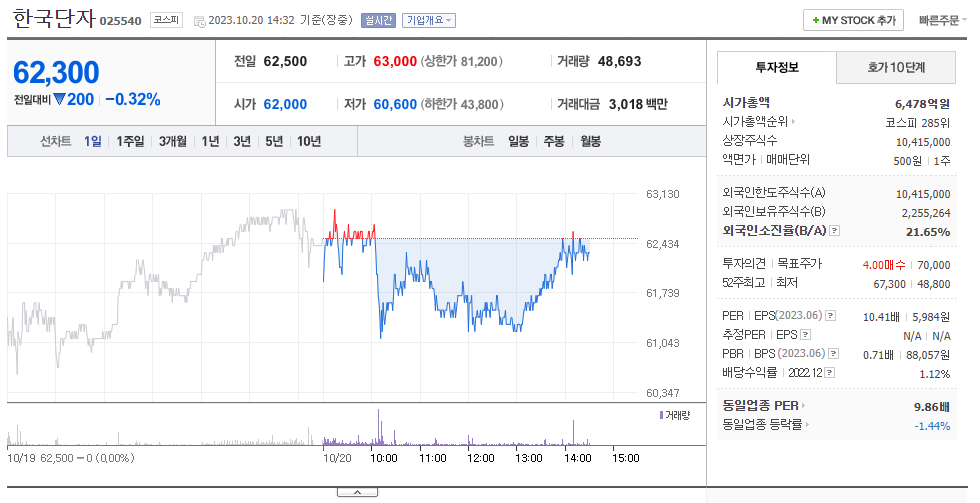Select the 10년 line chart period
This screenshot has height=503, width=980.
pos(309,141)
